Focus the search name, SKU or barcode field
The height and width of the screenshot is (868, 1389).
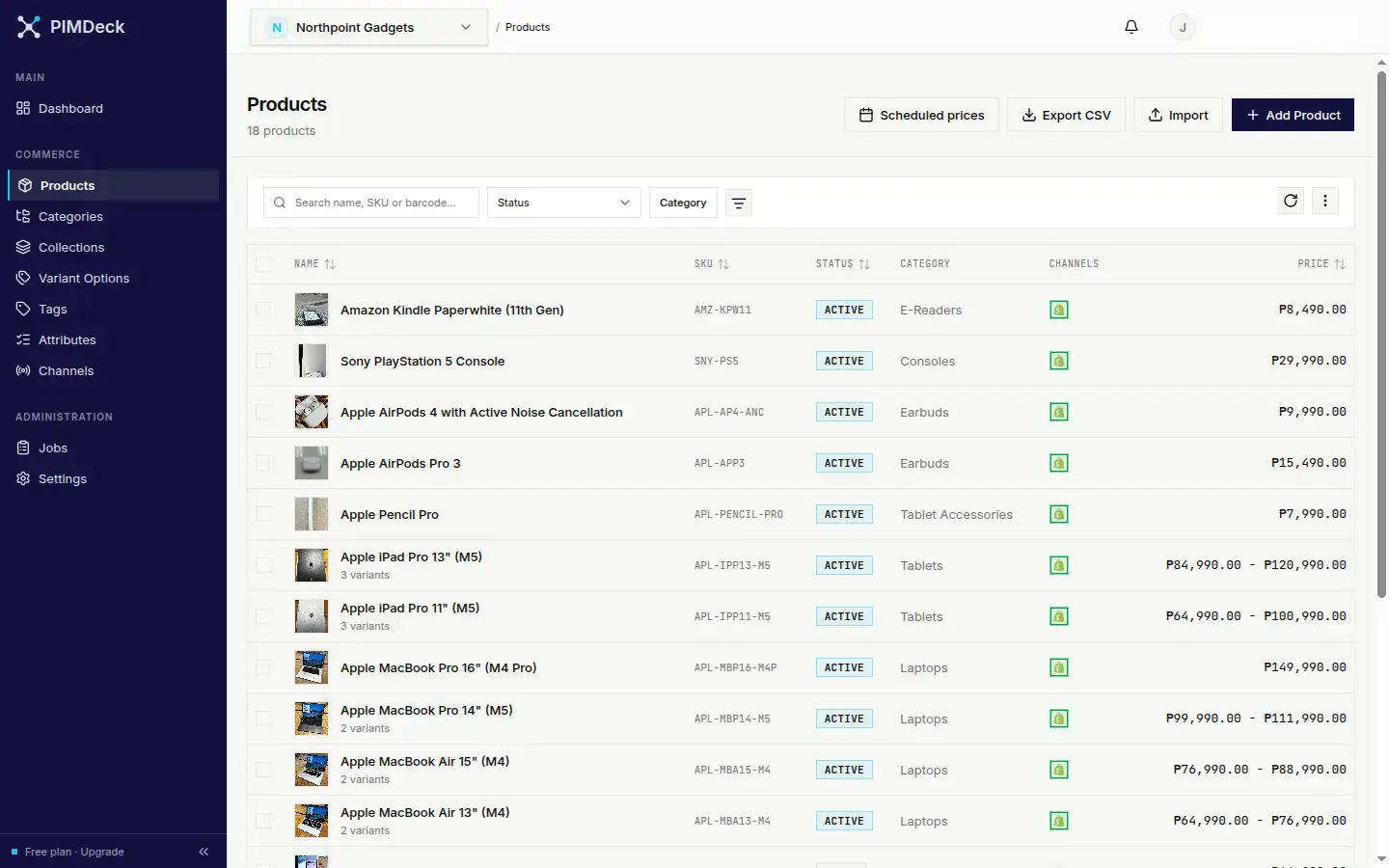click(x=371, y=203)
